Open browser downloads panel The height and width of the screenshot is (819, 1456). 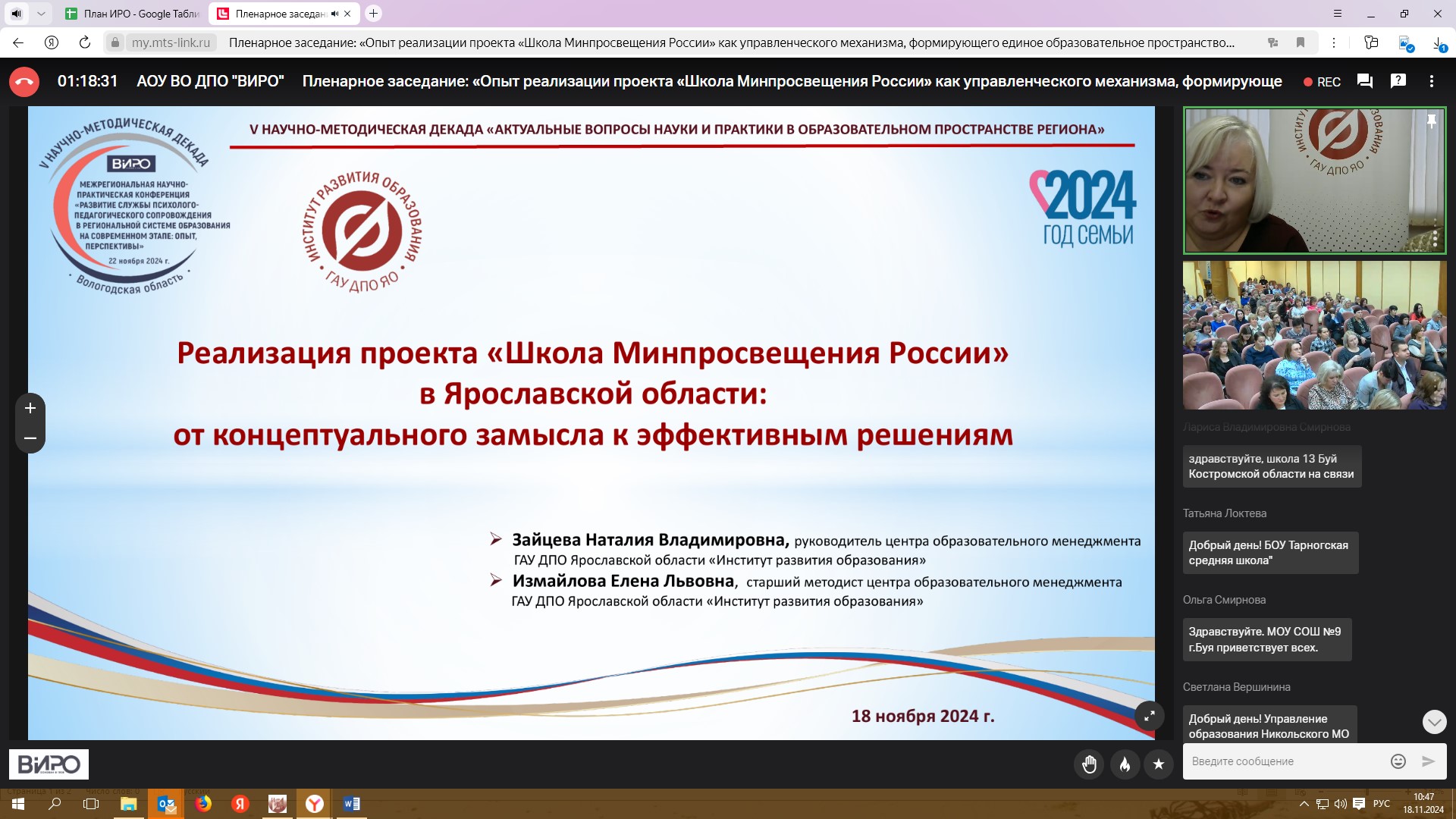[1439, 44]
